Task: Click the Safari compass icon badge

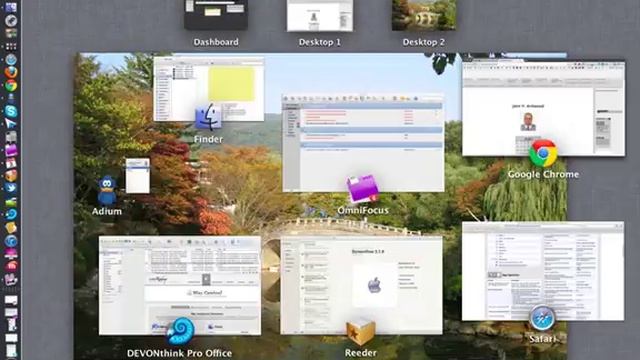Action: point(542,318)
